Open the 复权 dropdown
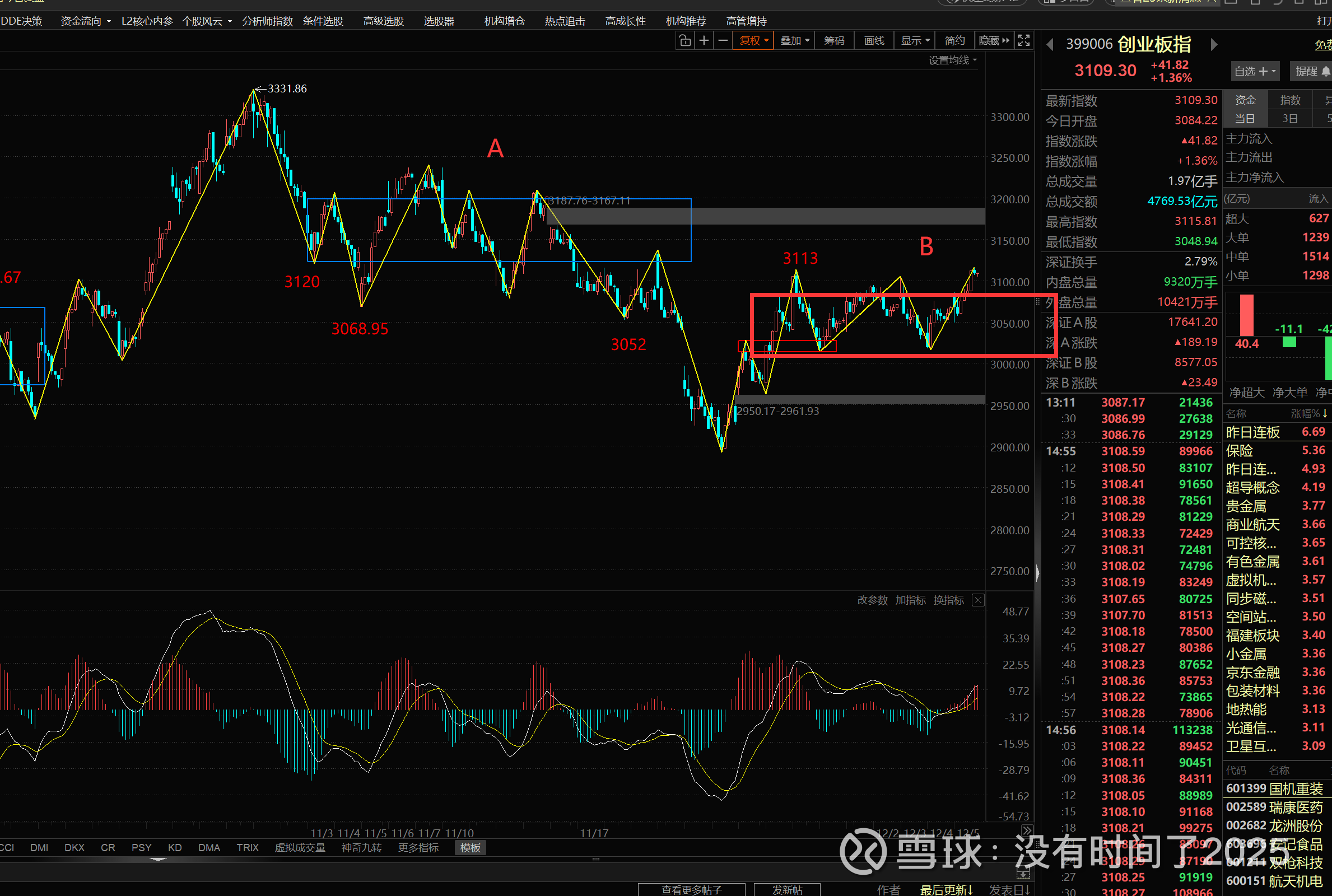Screen dimensions: 1332x896 (x=754, y=40)
